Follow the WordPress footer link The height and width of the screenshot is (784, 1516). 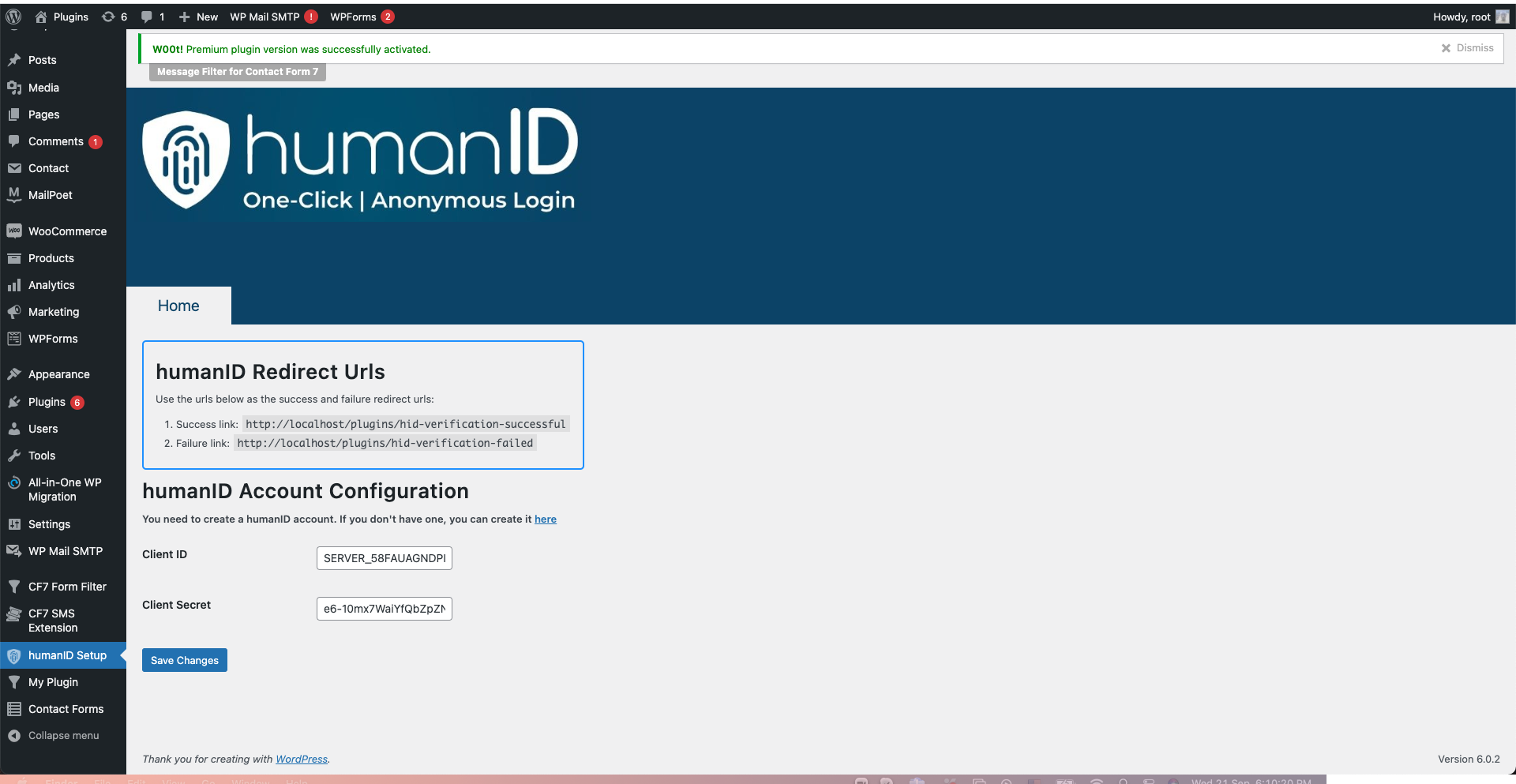pos(302,759)
